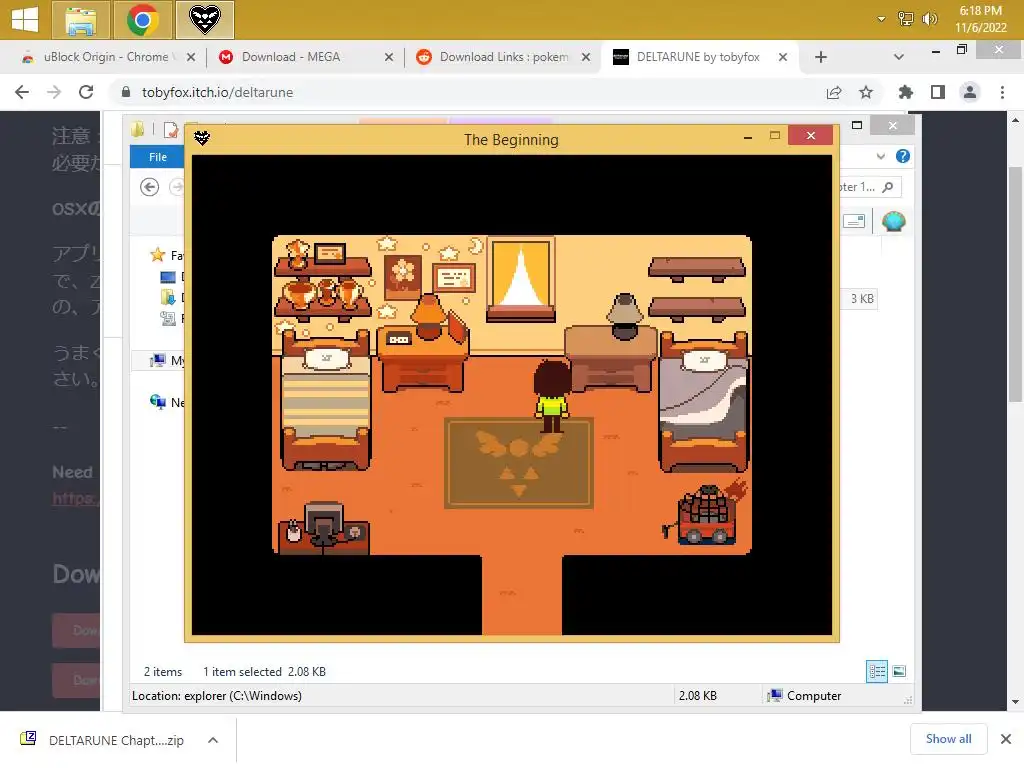
Task: View site lock information icon
Action: [x=126, y=92]
